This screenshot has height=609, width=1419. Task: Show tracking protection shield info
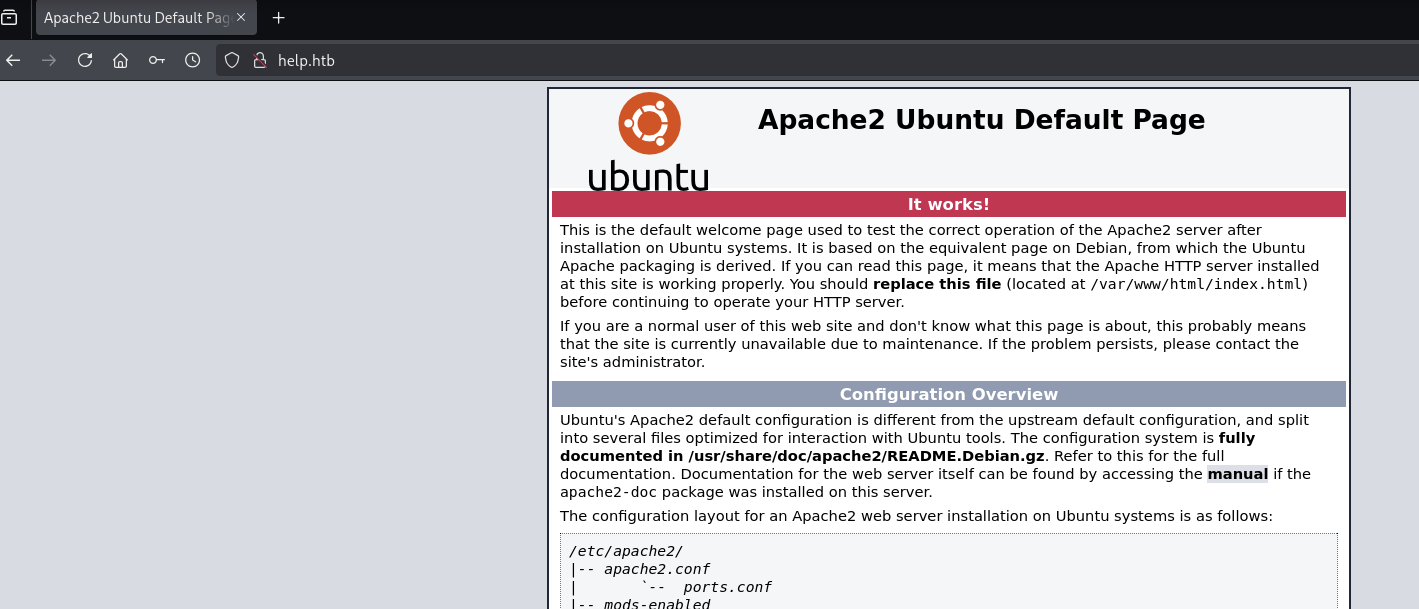(x=232, y=60)
